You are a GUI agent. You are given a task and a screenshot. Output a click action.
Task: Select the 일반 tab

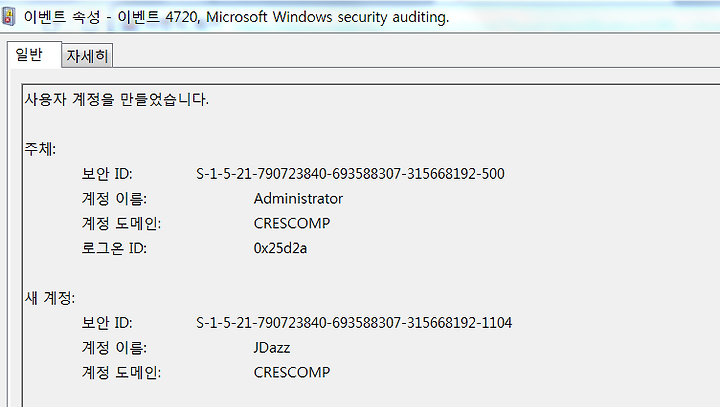(29, 55)
